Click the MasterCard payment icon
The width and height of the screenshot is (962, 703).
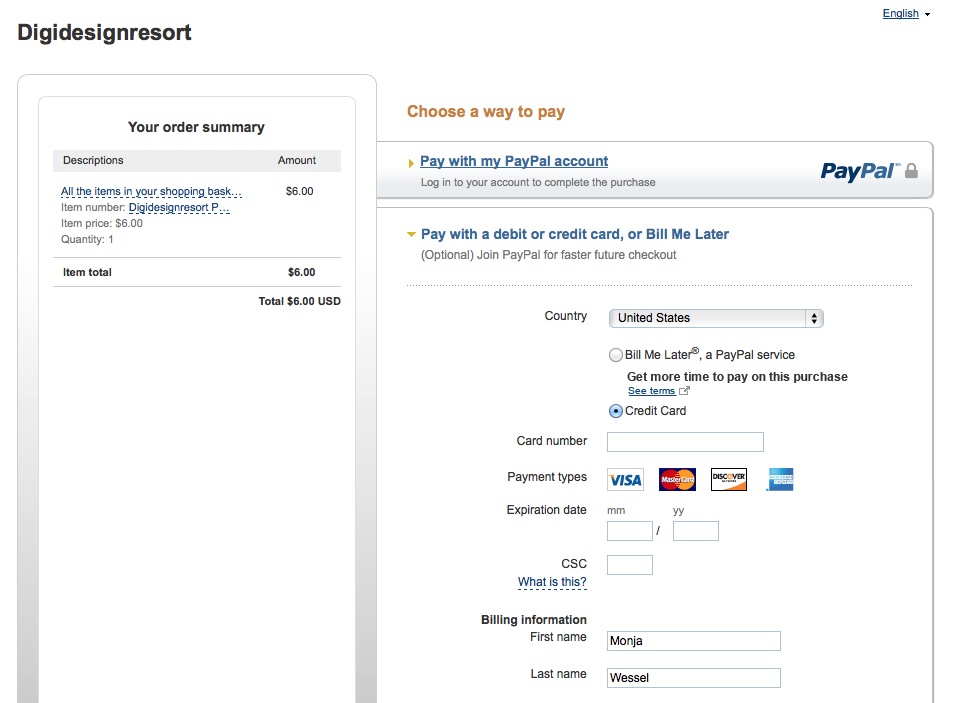[x=677, y=480]
